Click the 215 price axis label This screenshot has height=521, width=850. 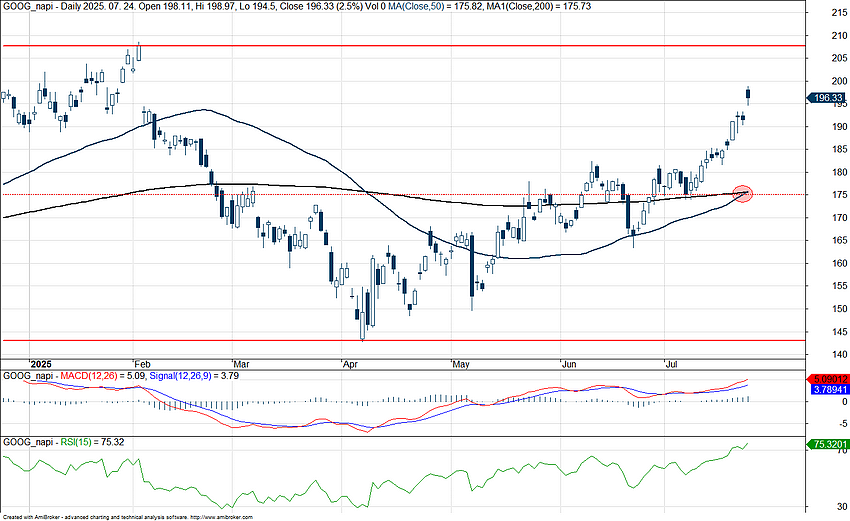[x=839, y=13]
